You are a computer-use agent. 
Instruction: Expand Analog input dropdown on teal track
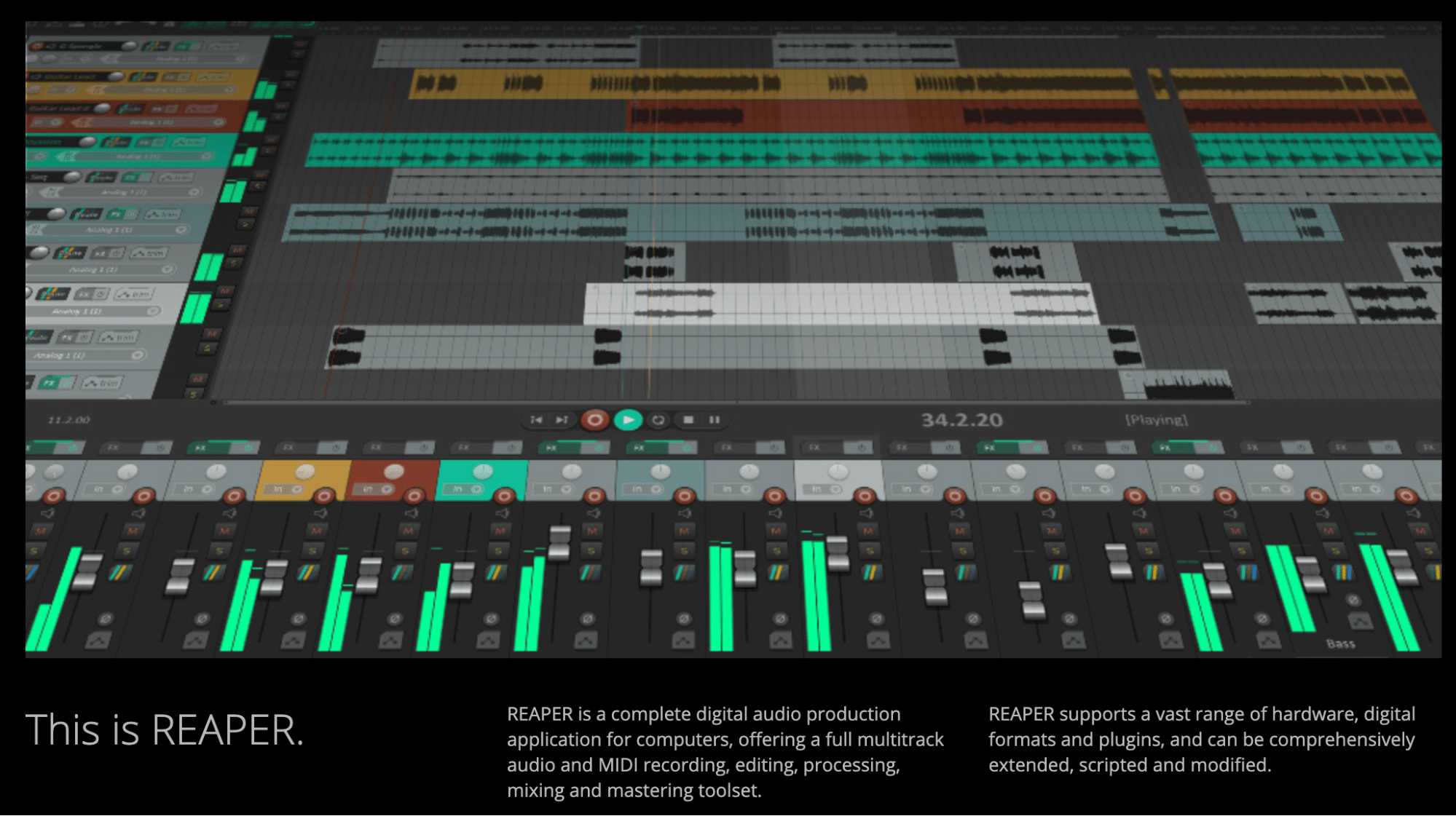pos(207,156)
